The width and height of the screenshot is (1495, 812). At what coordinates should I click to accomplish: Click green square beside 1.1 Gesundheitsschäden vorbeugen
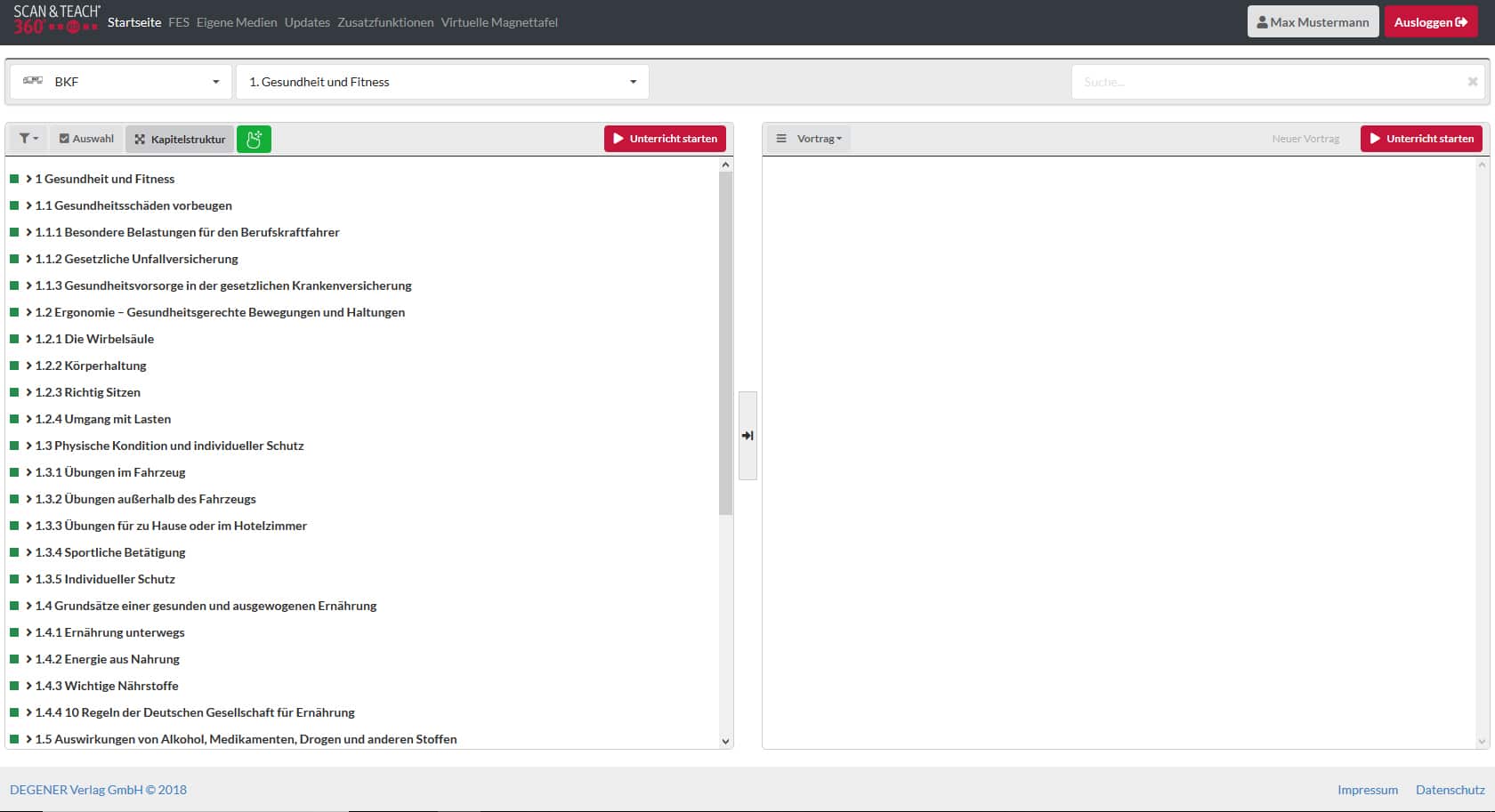pos(14,205)
